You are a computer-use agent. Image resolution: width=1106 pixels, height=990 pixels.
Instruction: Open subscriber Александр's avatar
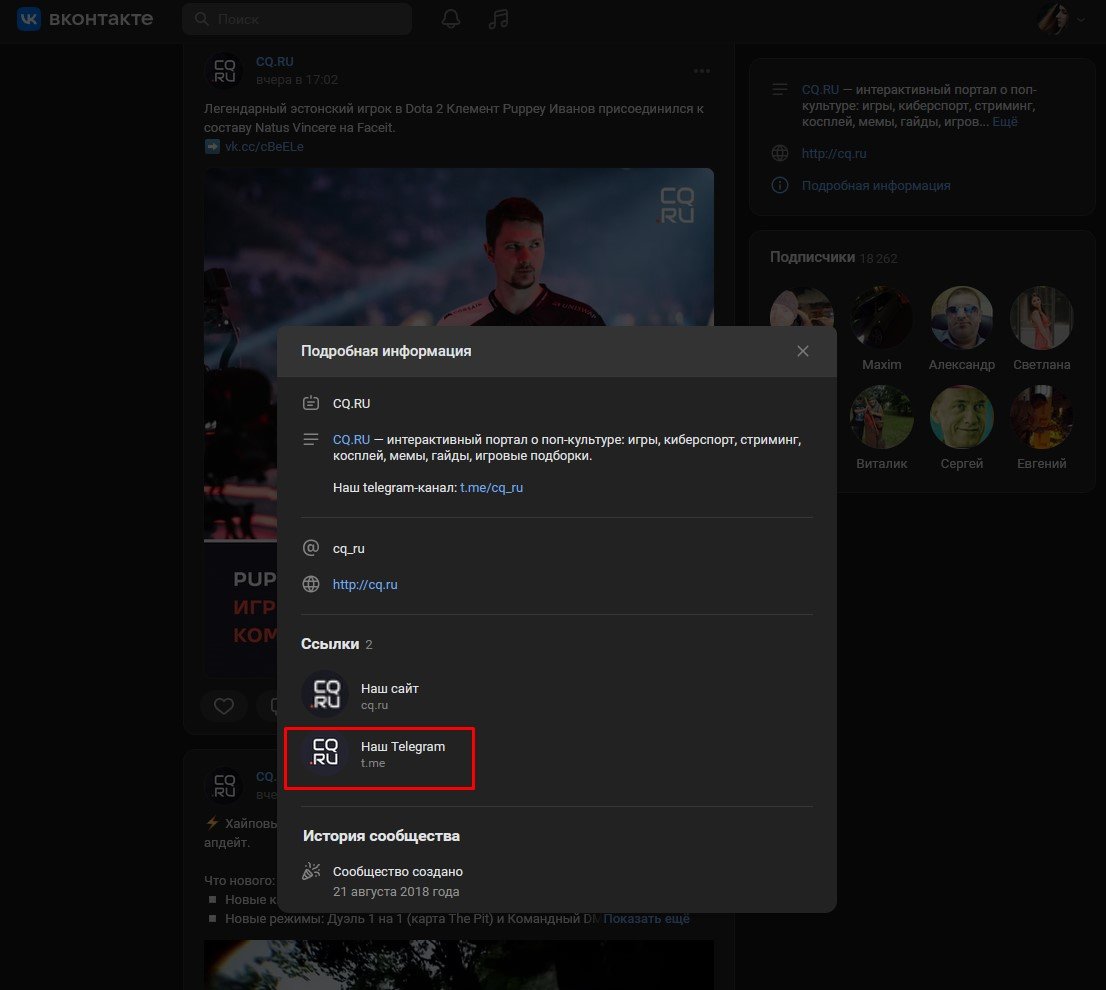tap(961, 318)
